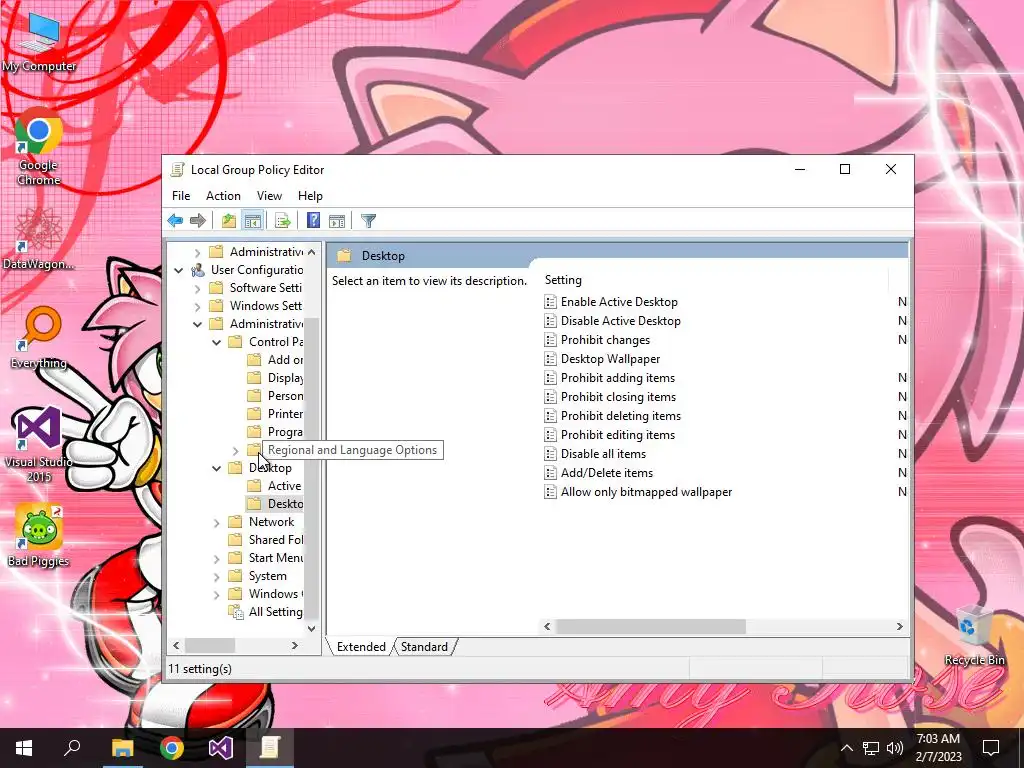This screenshot has width=1024, height=768.
Task: Expand the Network tree node
Action: (216, 522)
